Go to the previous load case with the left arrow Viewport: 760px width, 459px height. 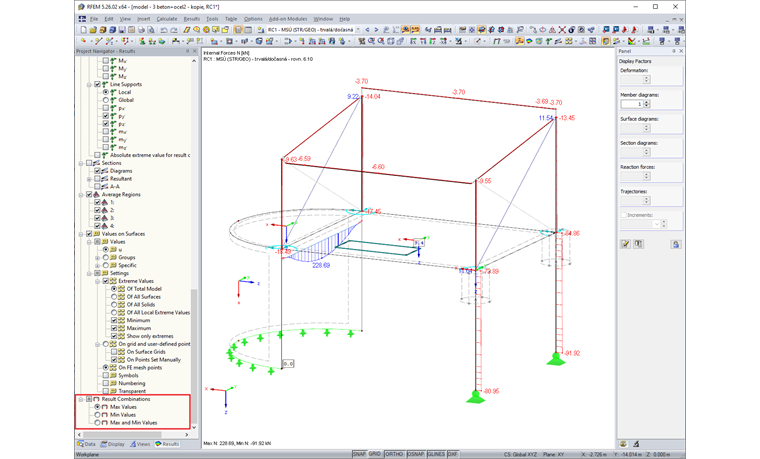click(367, 30)
